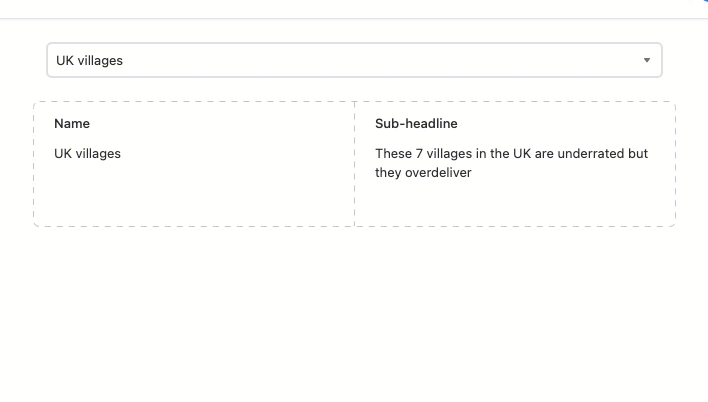The height and width of the screenshot is (402, 708).
Task: Select the UK villages value under Name
Action: pyautogui.click(x=87, y=154)
